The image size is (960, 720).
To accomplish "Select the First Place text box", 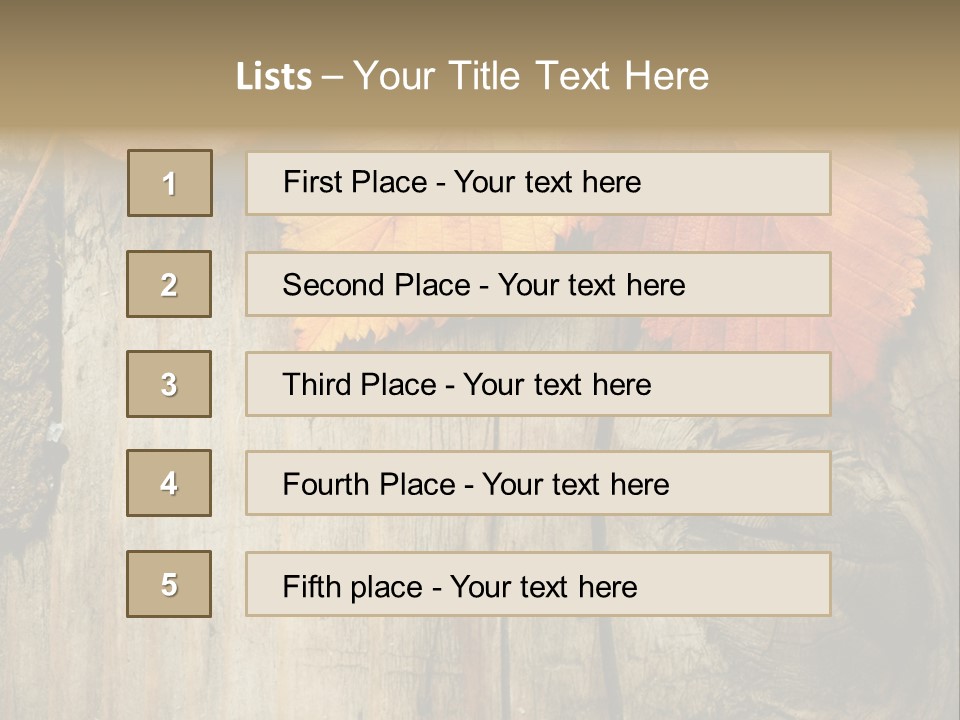I will [x=538, y=183].
